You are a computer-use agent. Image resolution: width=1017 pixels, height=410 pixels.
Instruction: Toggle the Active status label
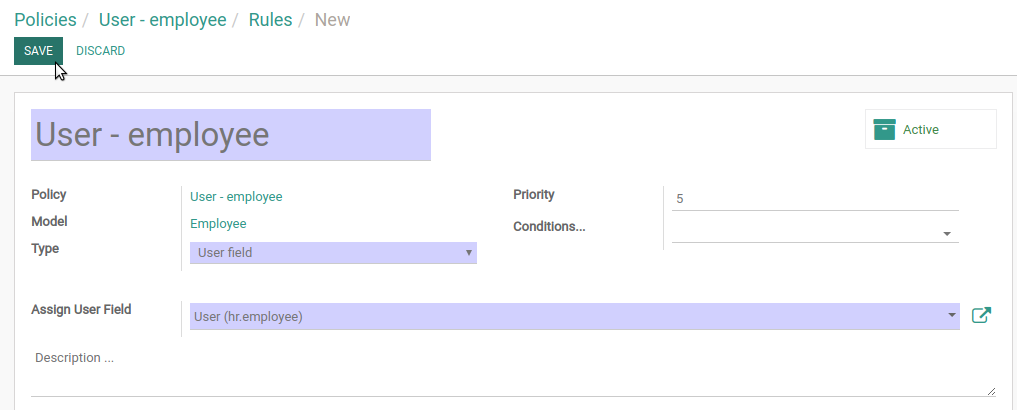(x=920, y=130)
